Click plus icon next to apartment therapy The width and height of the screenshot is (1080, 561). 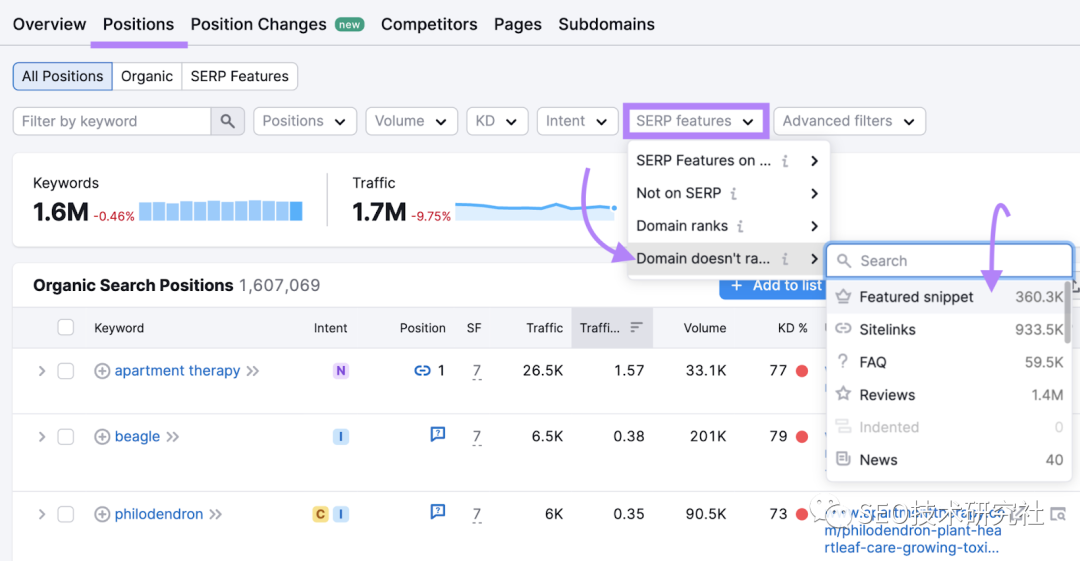pos(102,371)
